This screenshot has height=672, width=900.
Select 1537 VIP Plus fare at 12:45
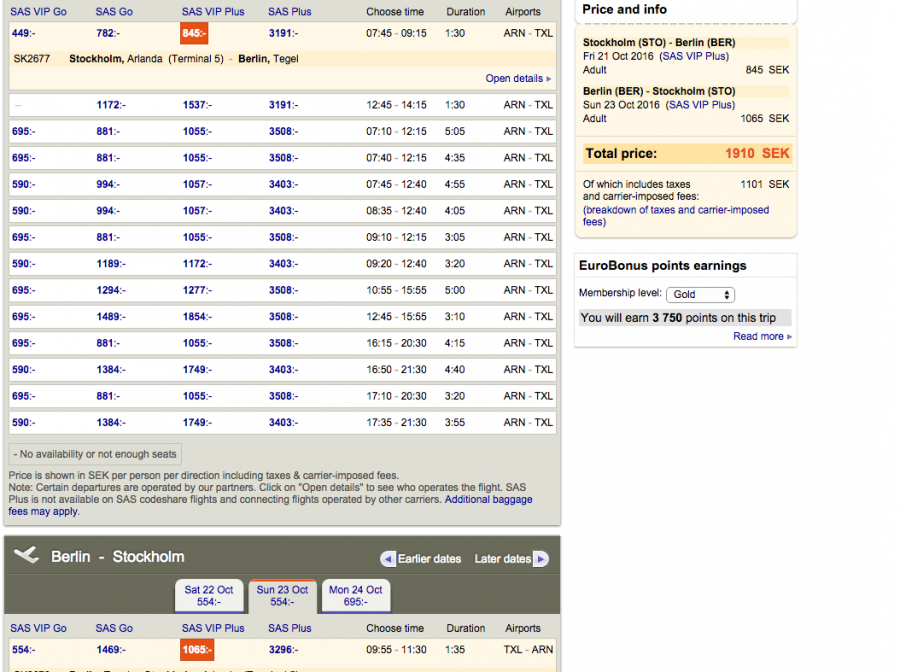[197, 105]
